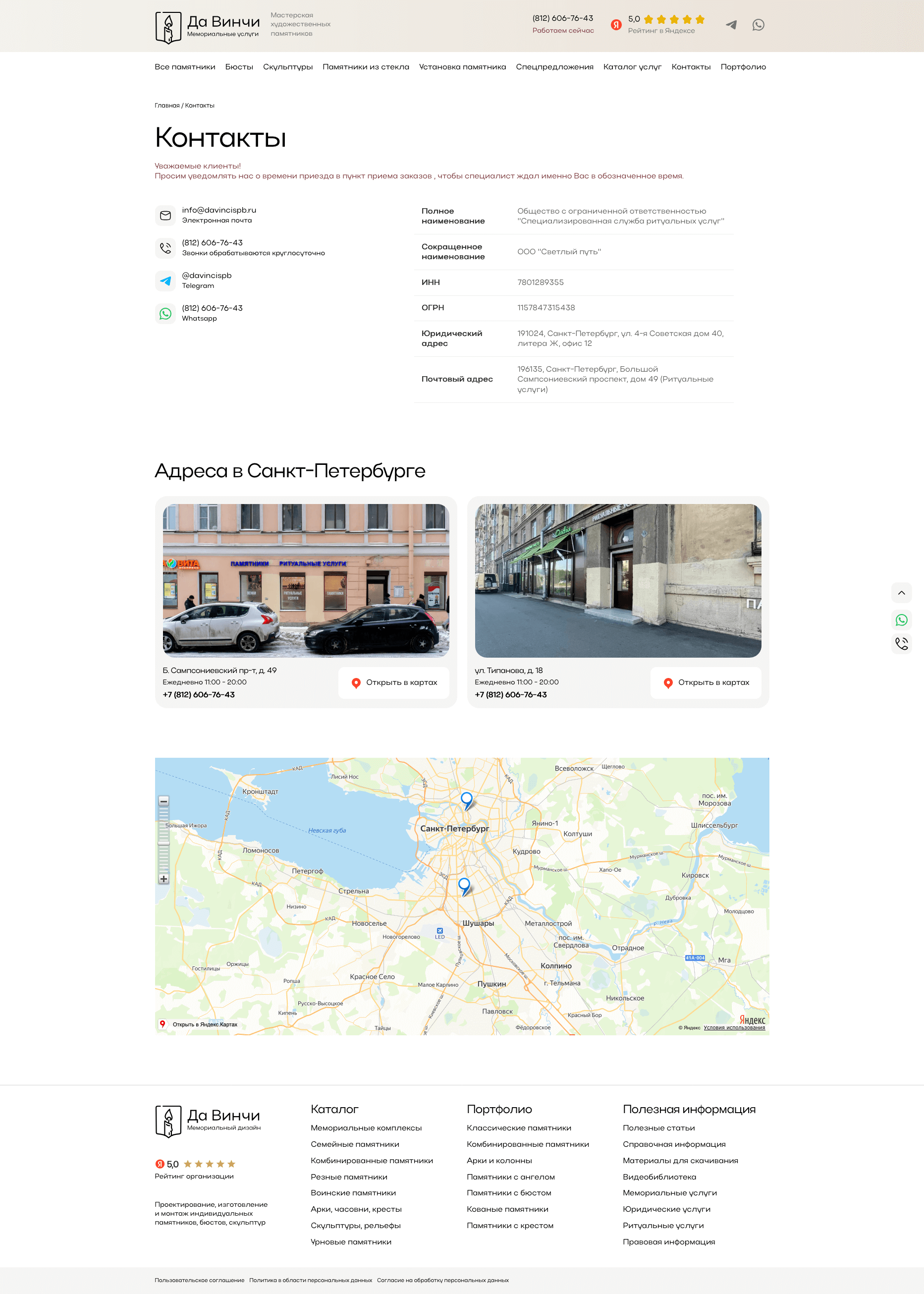Zoom out the map with minus button
This screenshot has width=924, height=1294.
(x=164, y=801)
